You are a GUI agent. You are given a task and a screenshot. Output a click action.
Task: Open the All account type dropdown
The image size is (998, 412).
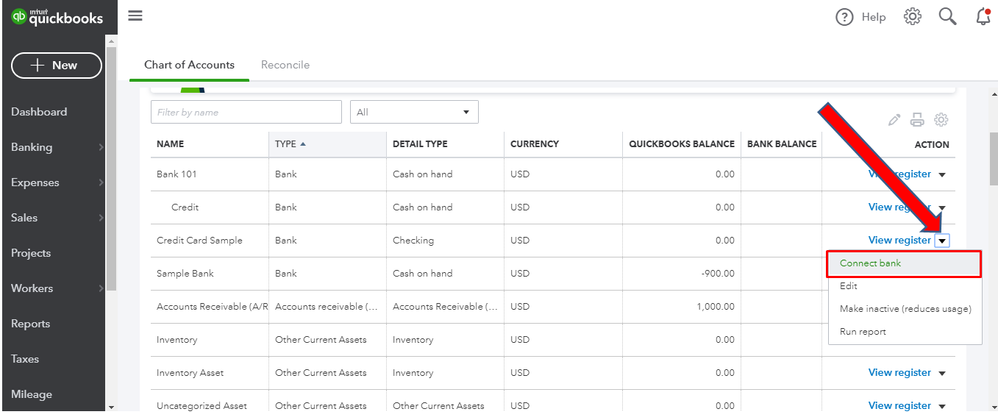(x=414, y=112)
